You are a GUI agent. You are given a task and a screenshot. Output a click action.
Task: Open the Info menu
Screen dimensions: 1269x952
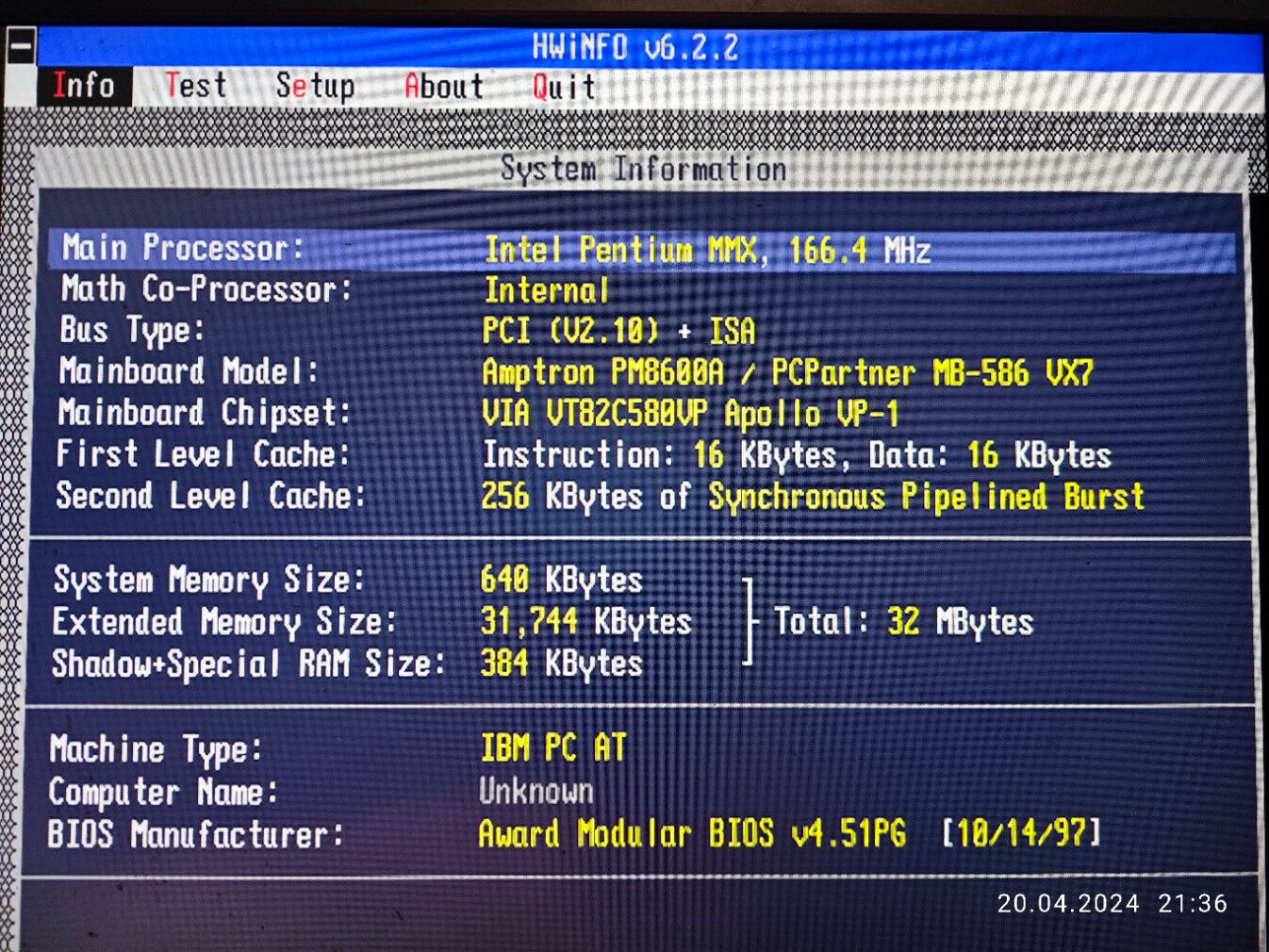point(84,86)
